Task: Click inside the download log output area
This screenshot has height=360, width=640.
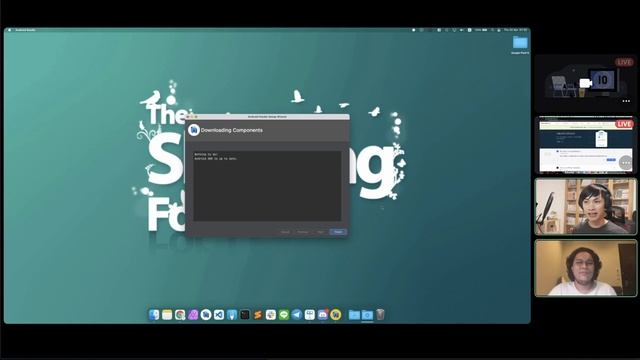Action: pyautogui.click(x=267, y=186)
